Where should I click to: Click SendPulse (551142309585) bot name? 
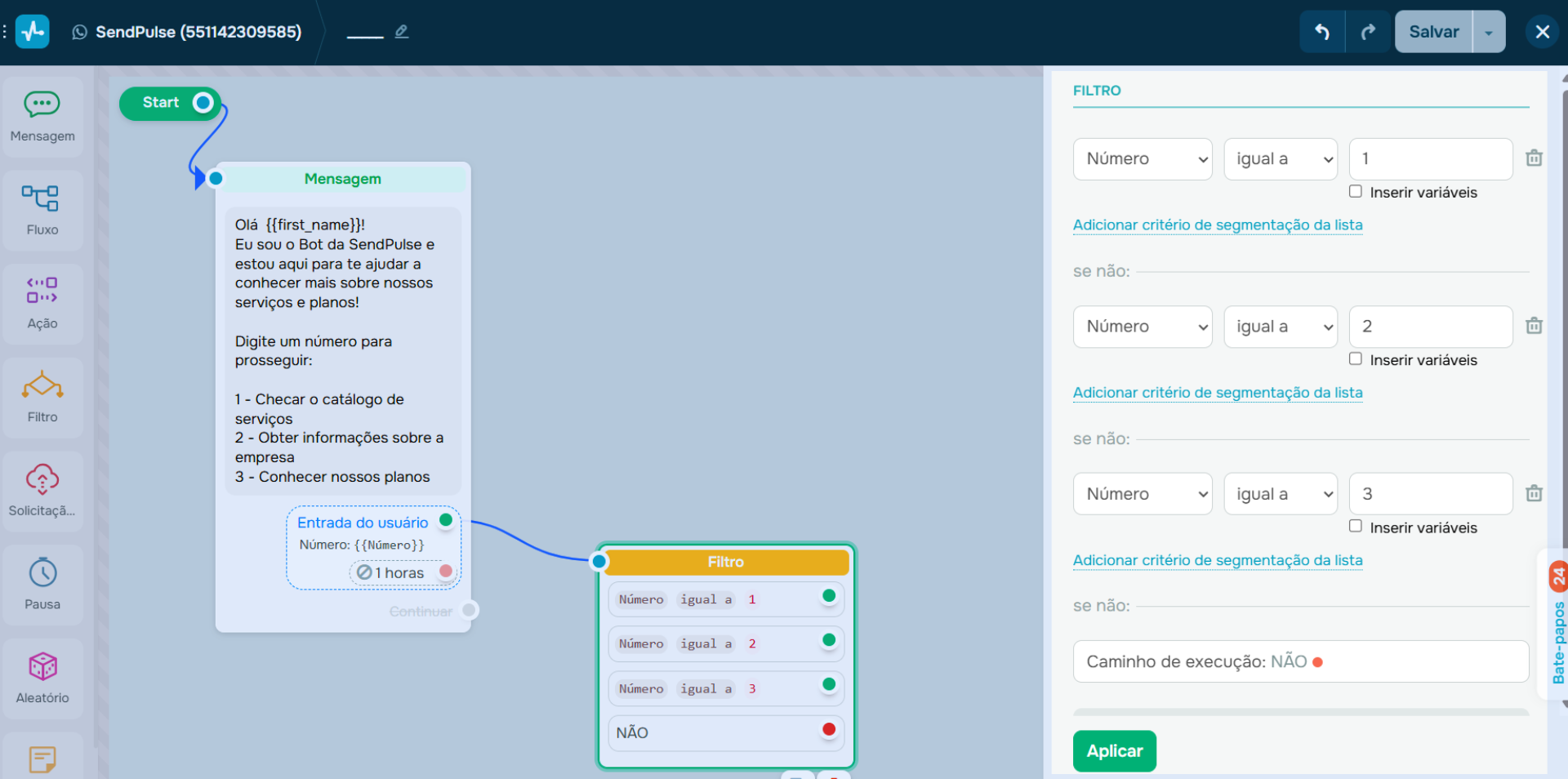tap(198, 32)
